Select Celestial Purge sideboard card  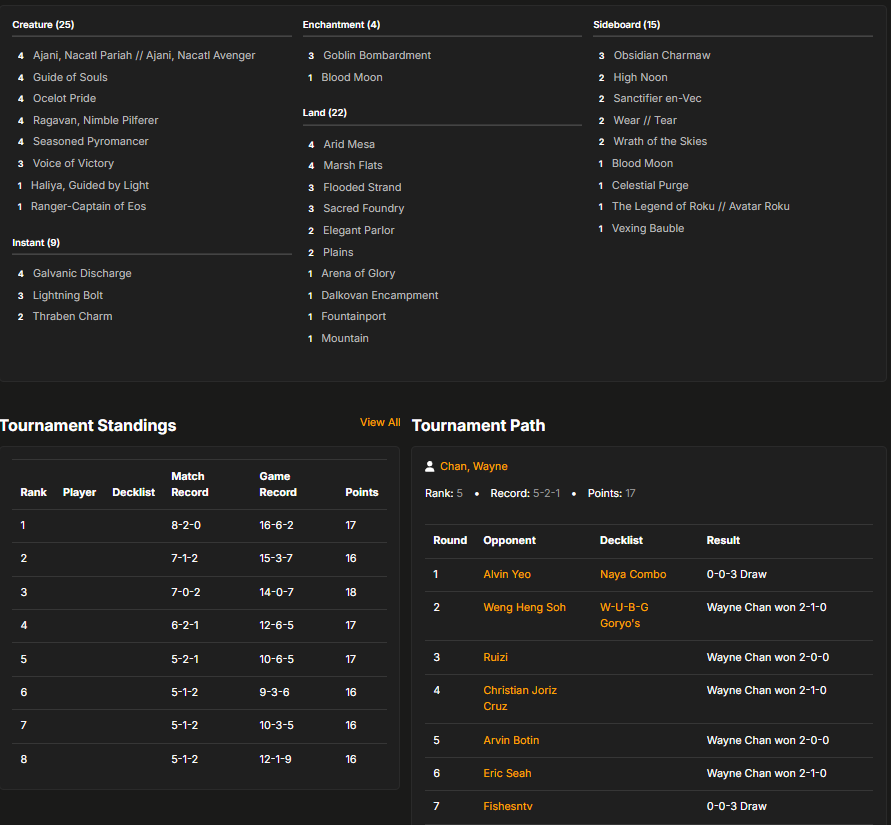point(649,185)
